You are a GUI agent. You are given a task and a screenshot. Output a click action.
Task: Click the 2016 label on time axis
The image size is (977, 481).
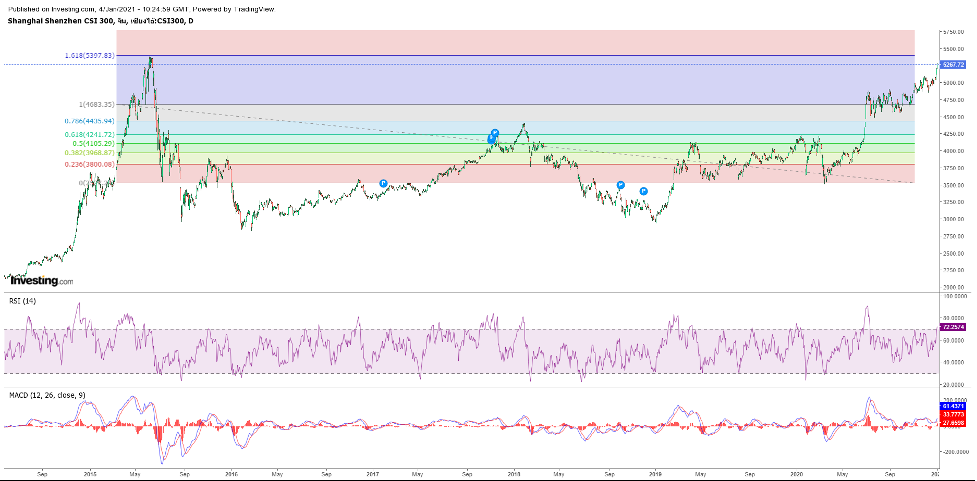pos(230,473)
